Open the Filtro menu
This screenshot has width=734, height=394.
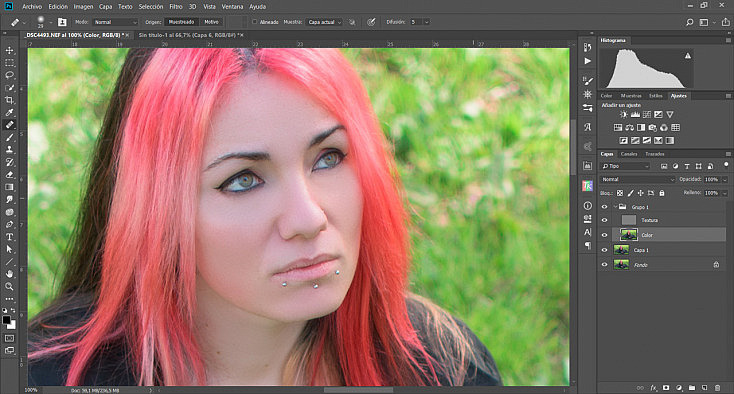tap(176, 7)
